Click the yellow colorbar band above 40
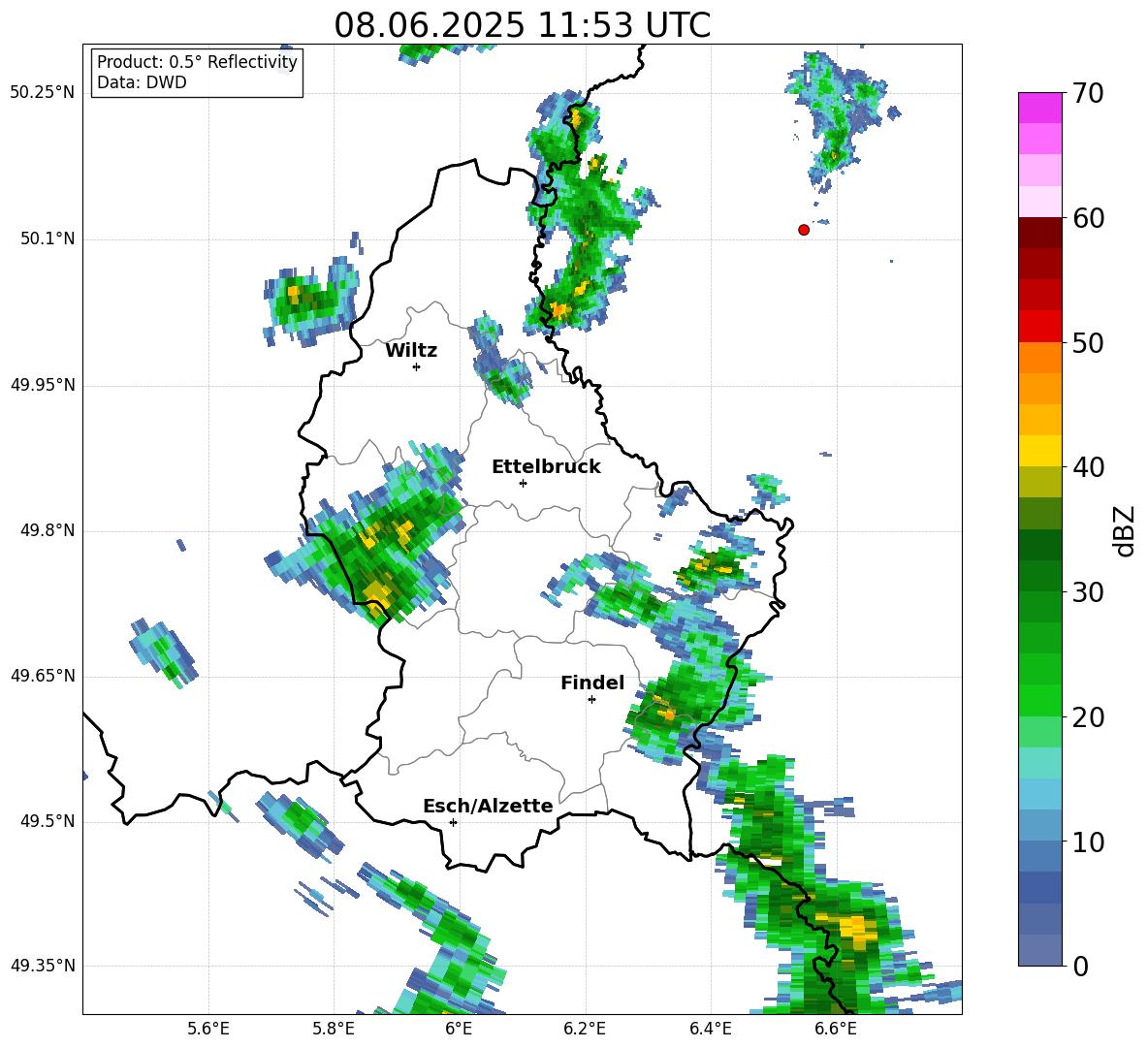 pos(1039,451)
